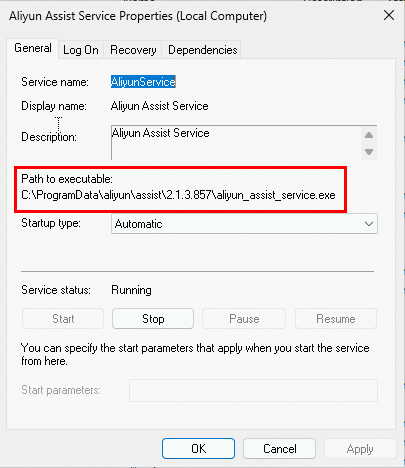Close the Aliyun Assist Service Properties dialog
Screen dimensions: 405x468
(389, 15)
